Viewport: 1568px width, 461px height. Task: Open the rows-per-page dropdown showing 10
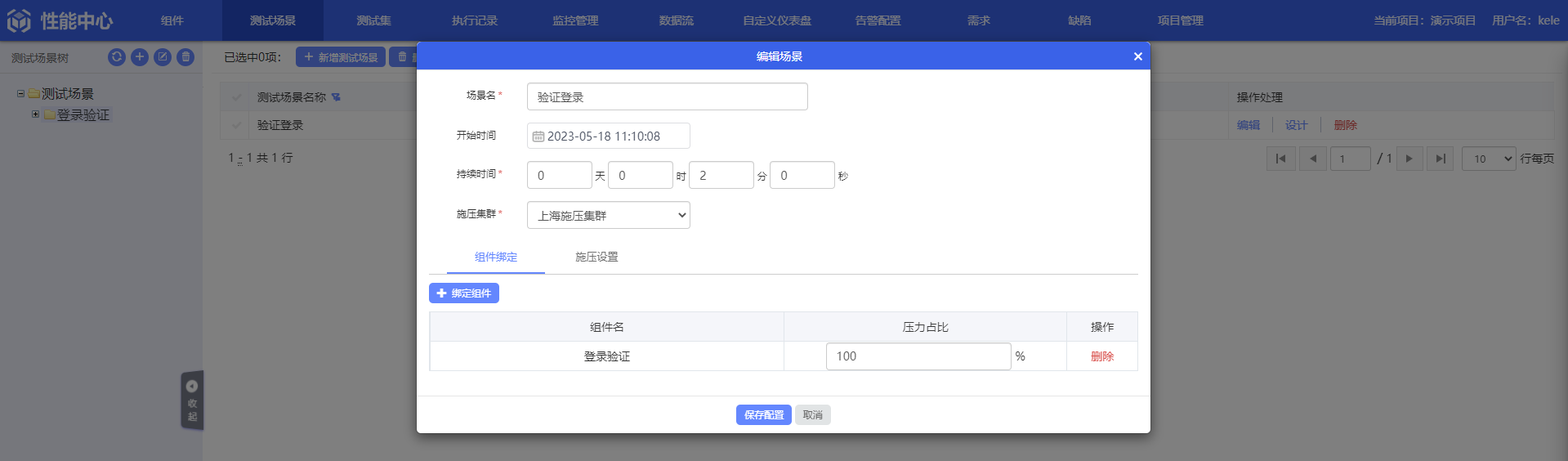click(x=1489, y=159)
